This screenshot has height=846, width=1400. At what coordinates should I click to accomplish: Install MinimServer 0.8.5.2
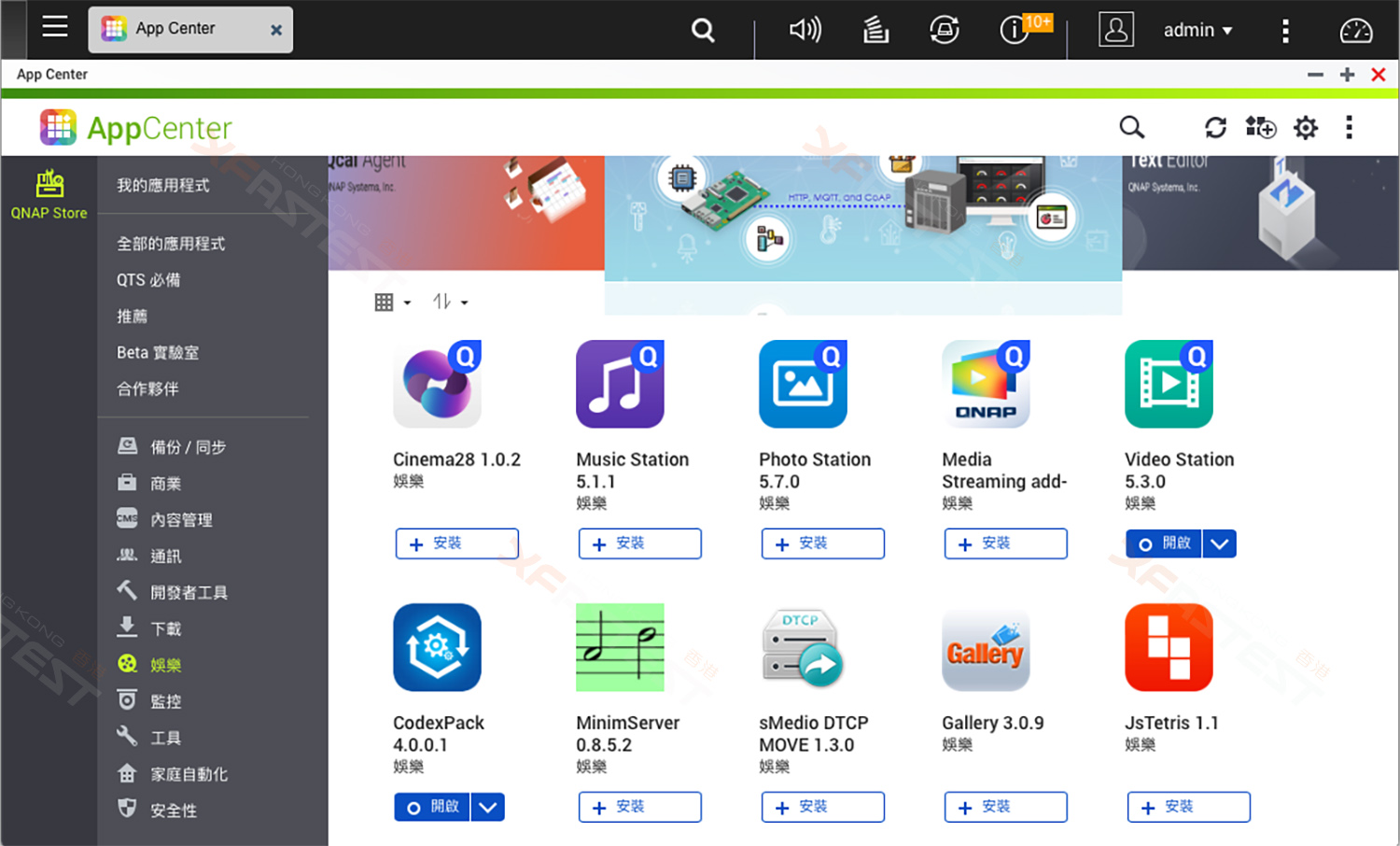pos(640,807)
